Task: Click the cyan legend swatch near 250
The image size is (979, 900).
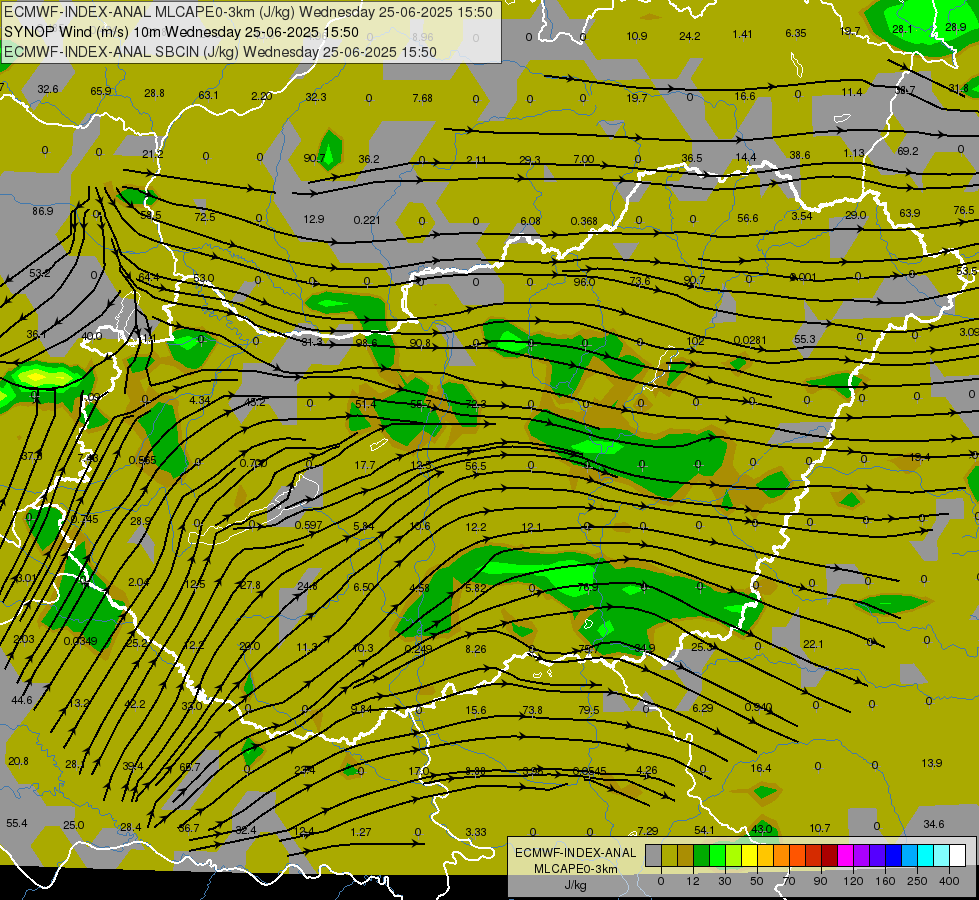Action: click(925, 855)
